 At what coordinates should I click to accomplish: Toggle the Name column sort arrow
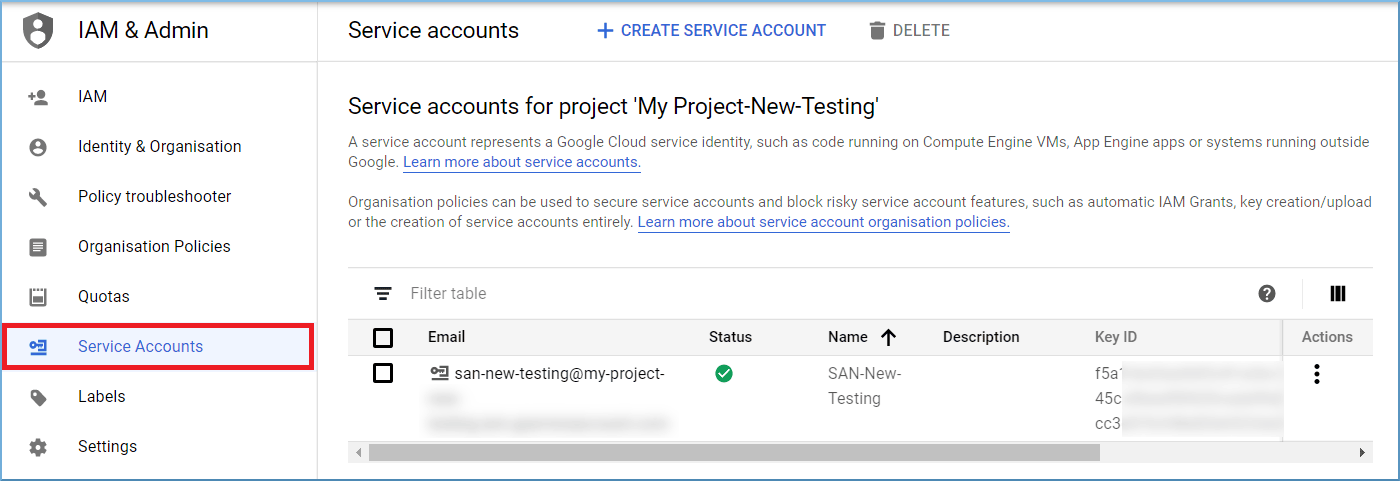point(888,337)
